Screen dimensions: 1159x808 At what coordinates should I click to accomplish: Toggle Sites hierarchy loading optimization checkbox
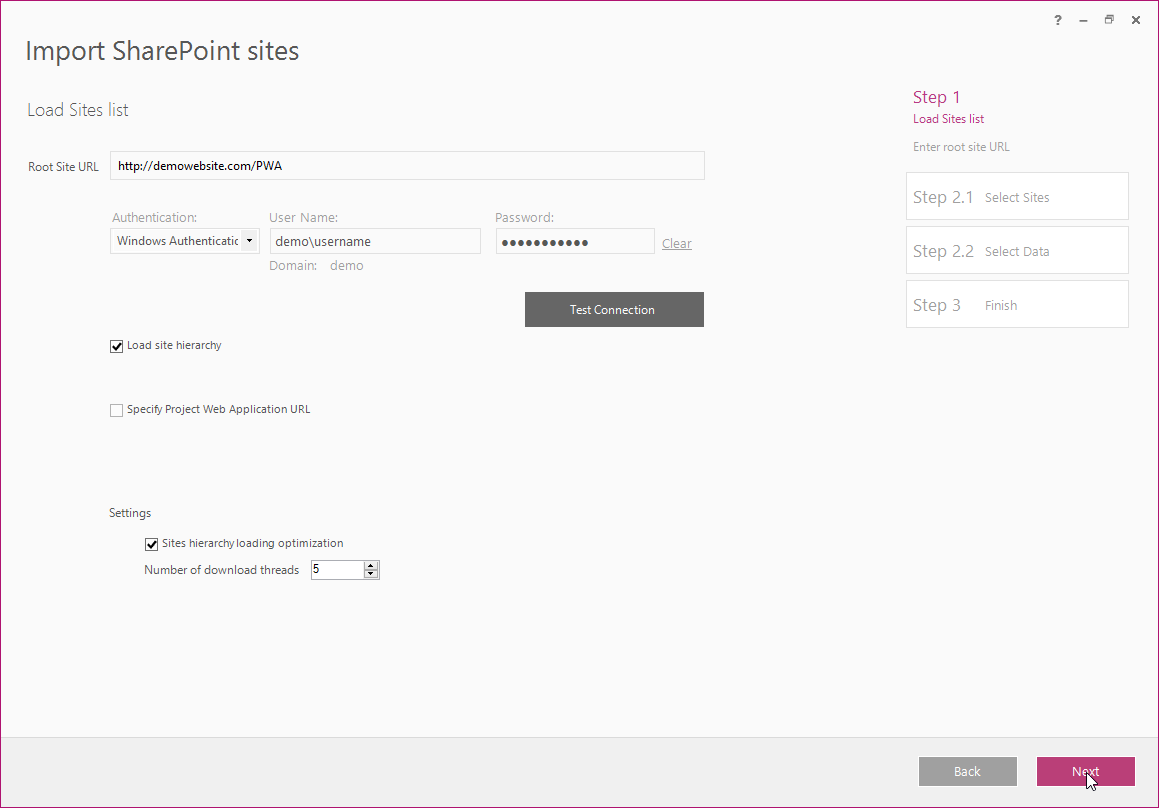152,544
